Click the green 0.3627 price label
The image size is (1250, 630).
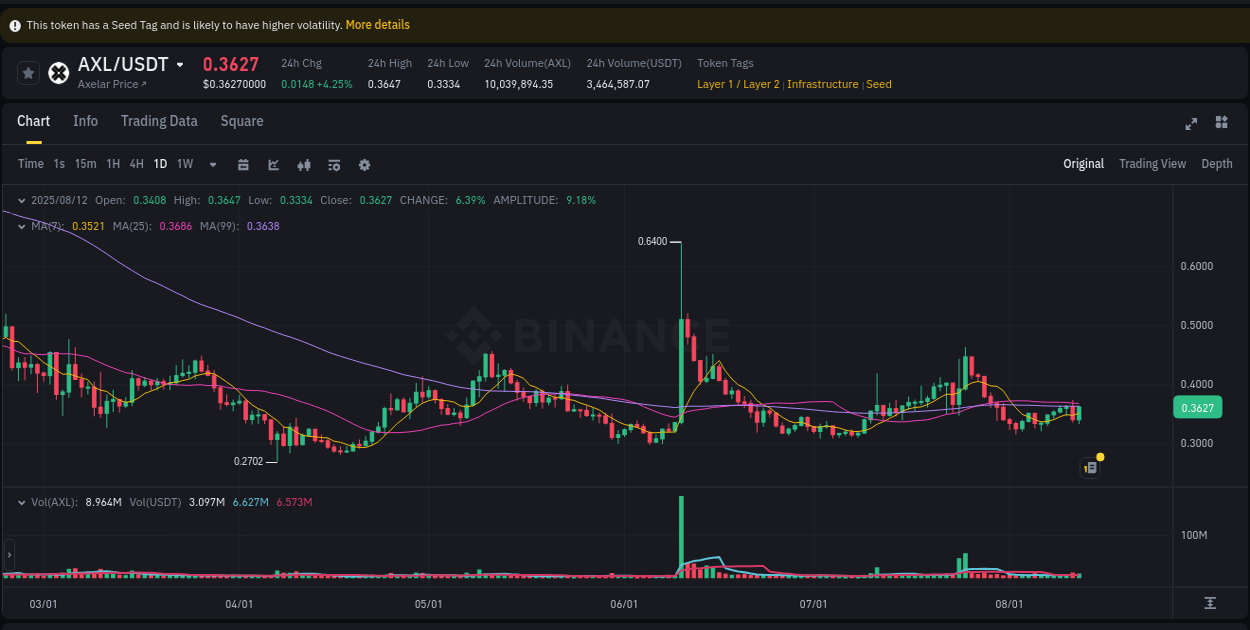[x=1199, y=407]
